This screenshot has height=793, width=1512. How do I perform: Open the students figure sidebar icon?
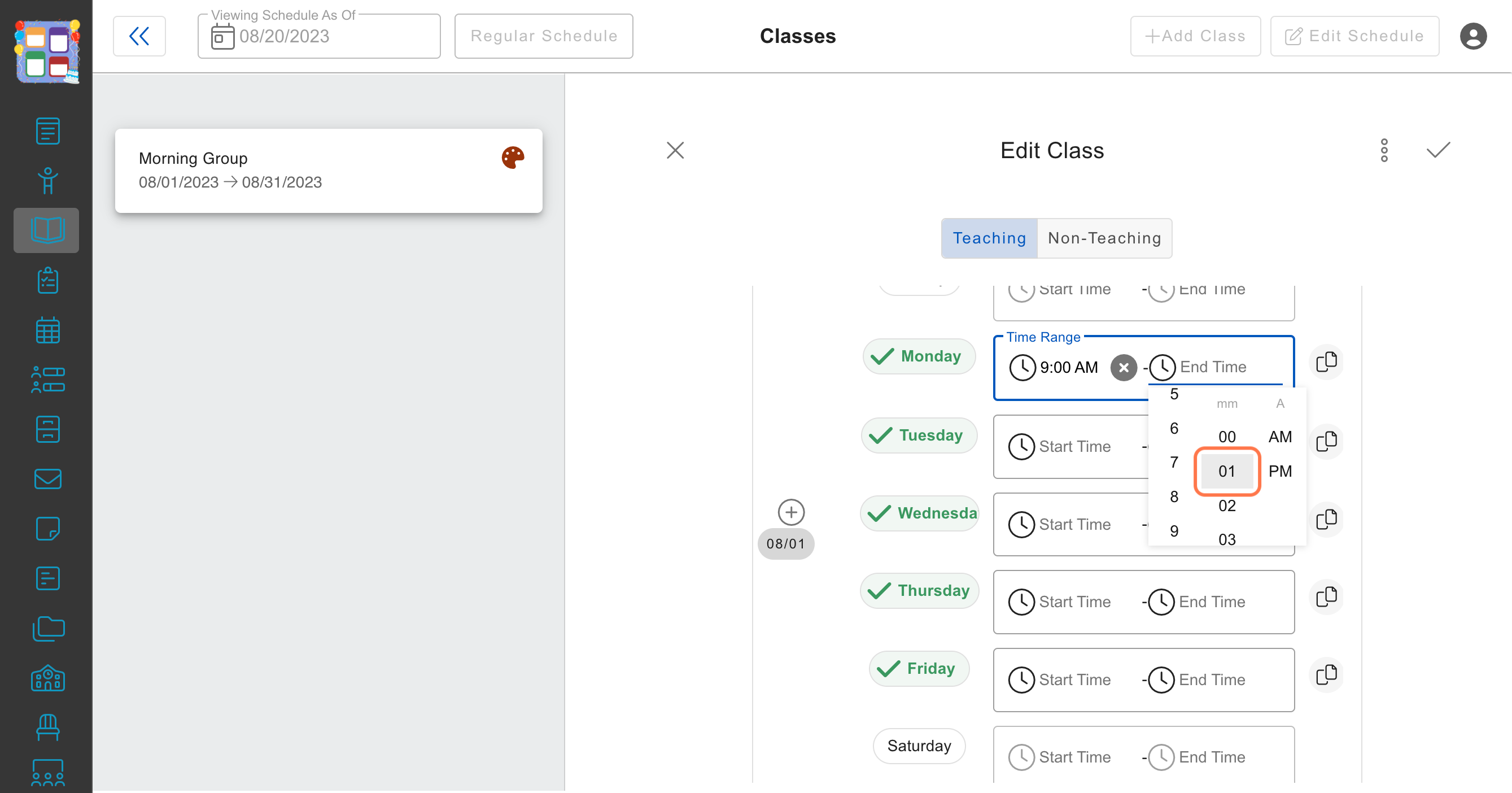(x=47, y=180)
